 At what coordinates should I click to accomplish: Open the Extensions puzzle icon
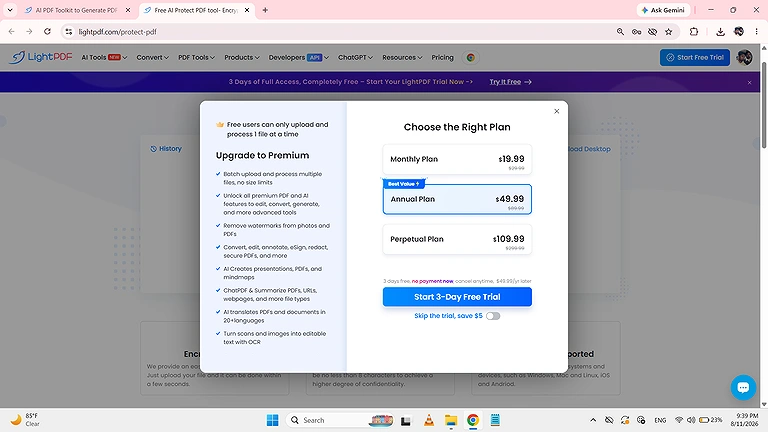pyautogui.click(x=694, y=32)
